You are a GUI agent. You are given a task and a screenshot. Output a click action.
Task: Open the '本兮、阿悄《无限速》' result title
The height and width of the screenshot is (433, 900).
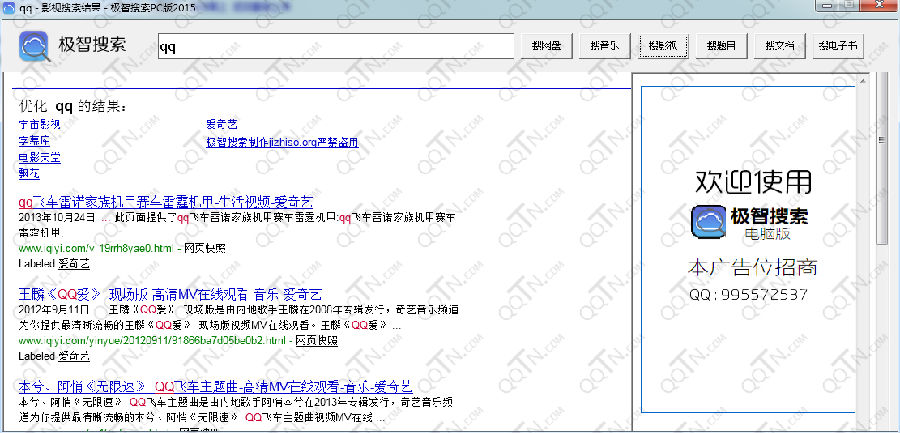pyautogui.click(x=215, y=386)
